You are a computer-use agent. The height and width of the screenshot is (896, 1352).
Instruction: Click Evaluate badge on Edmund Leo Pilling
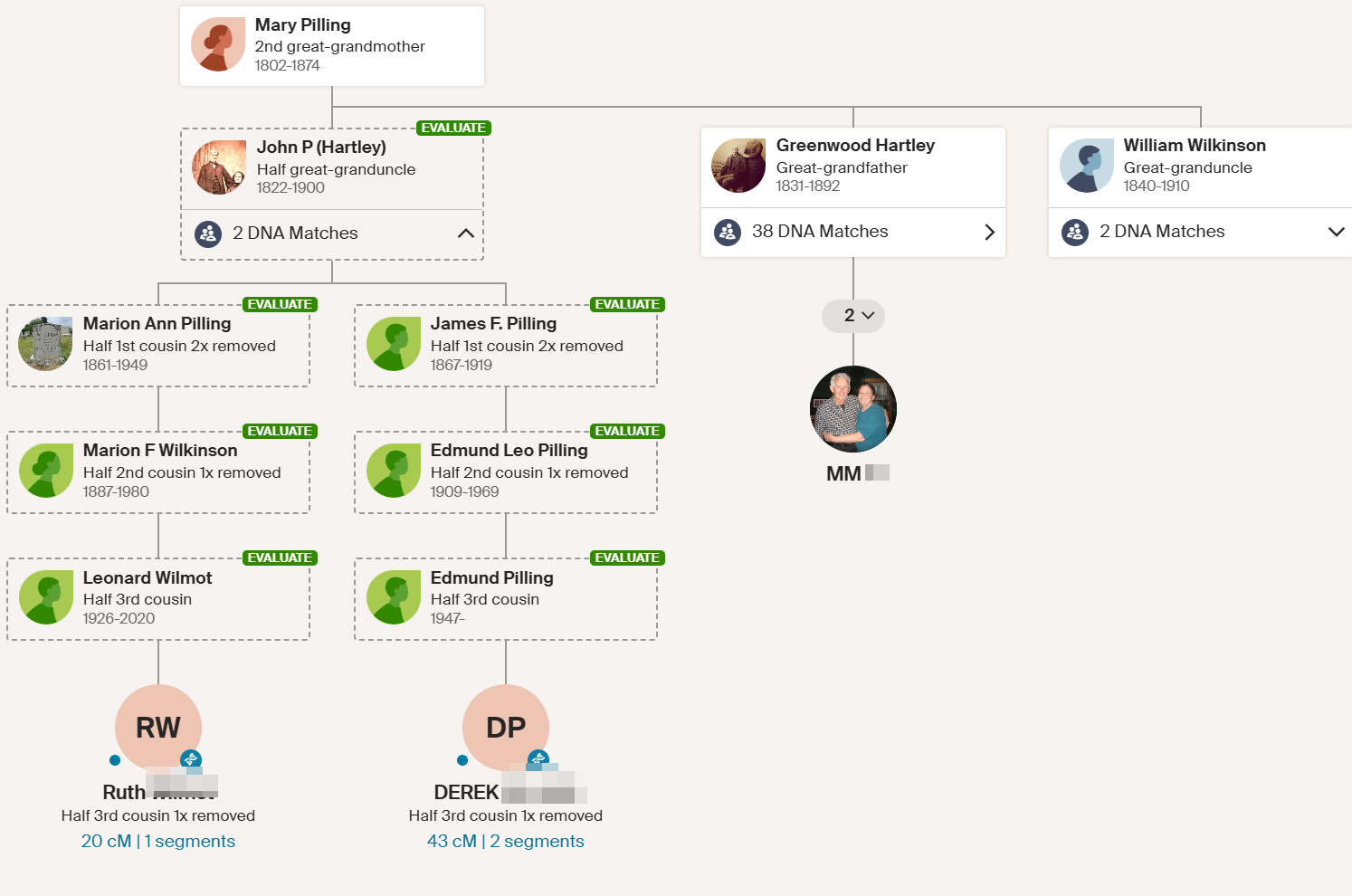[627, 432]
